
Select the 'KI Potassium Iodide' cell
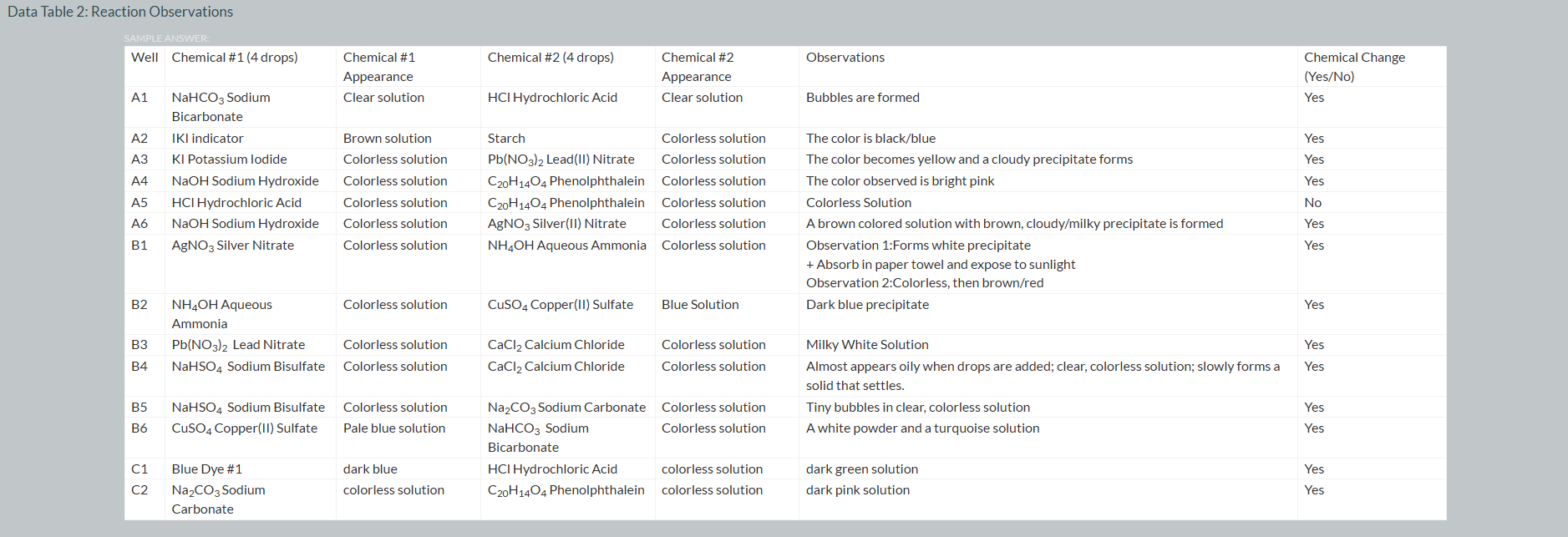click(x=229, y=160)
